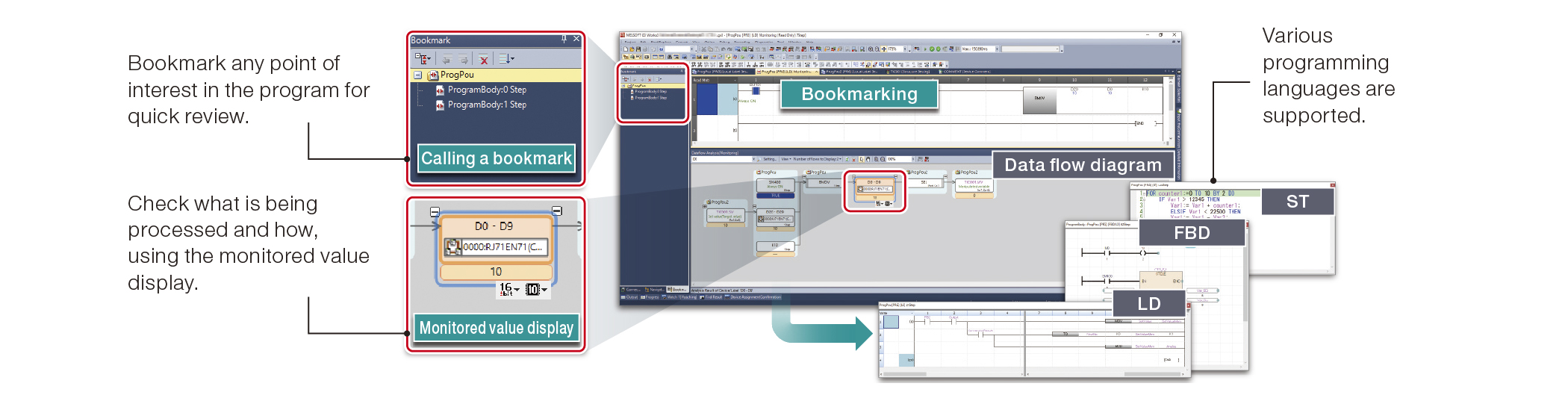This screenshot has height=404, width=1568.
Task: Click the previous bookmark arrow icon
Action: [447, 59]
